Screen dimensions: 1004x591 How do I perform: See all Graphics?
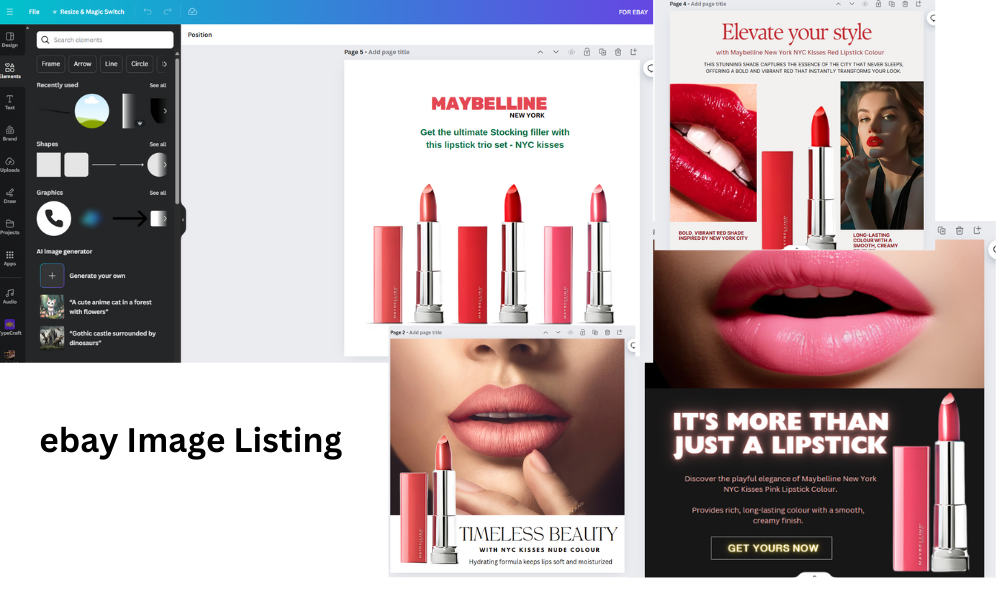[158, 193]
